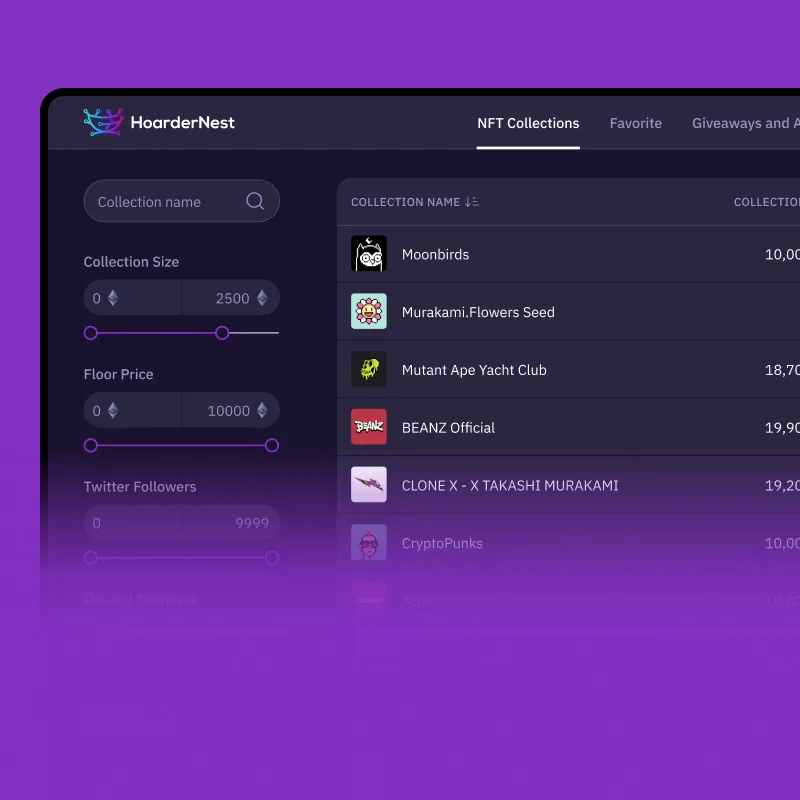Click the Ethereum icon beside Floor Price minimum
This screenshot has width=800, height=800.
click(x=113, y=410)
